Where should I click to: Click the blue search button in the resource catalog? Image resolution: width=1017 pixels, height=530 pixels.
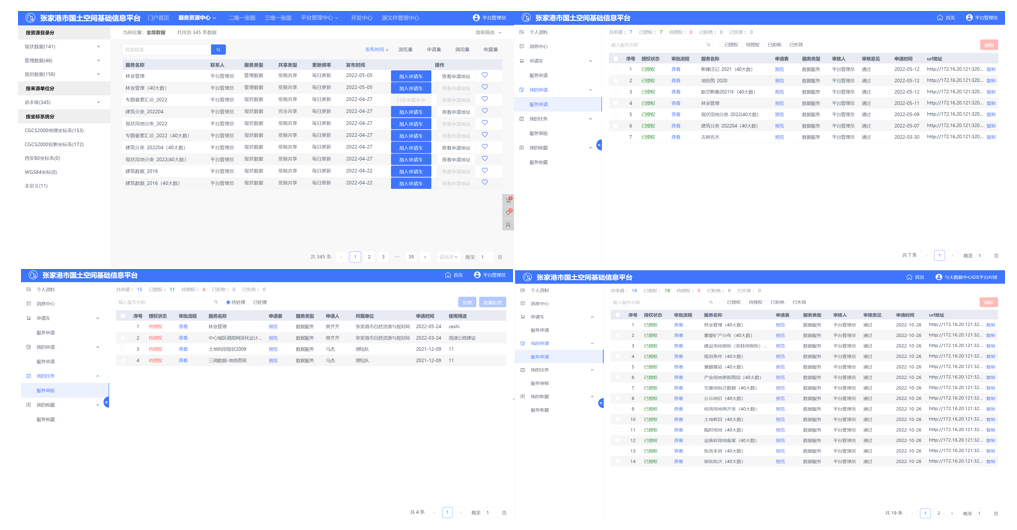click(x=217, y=49)
